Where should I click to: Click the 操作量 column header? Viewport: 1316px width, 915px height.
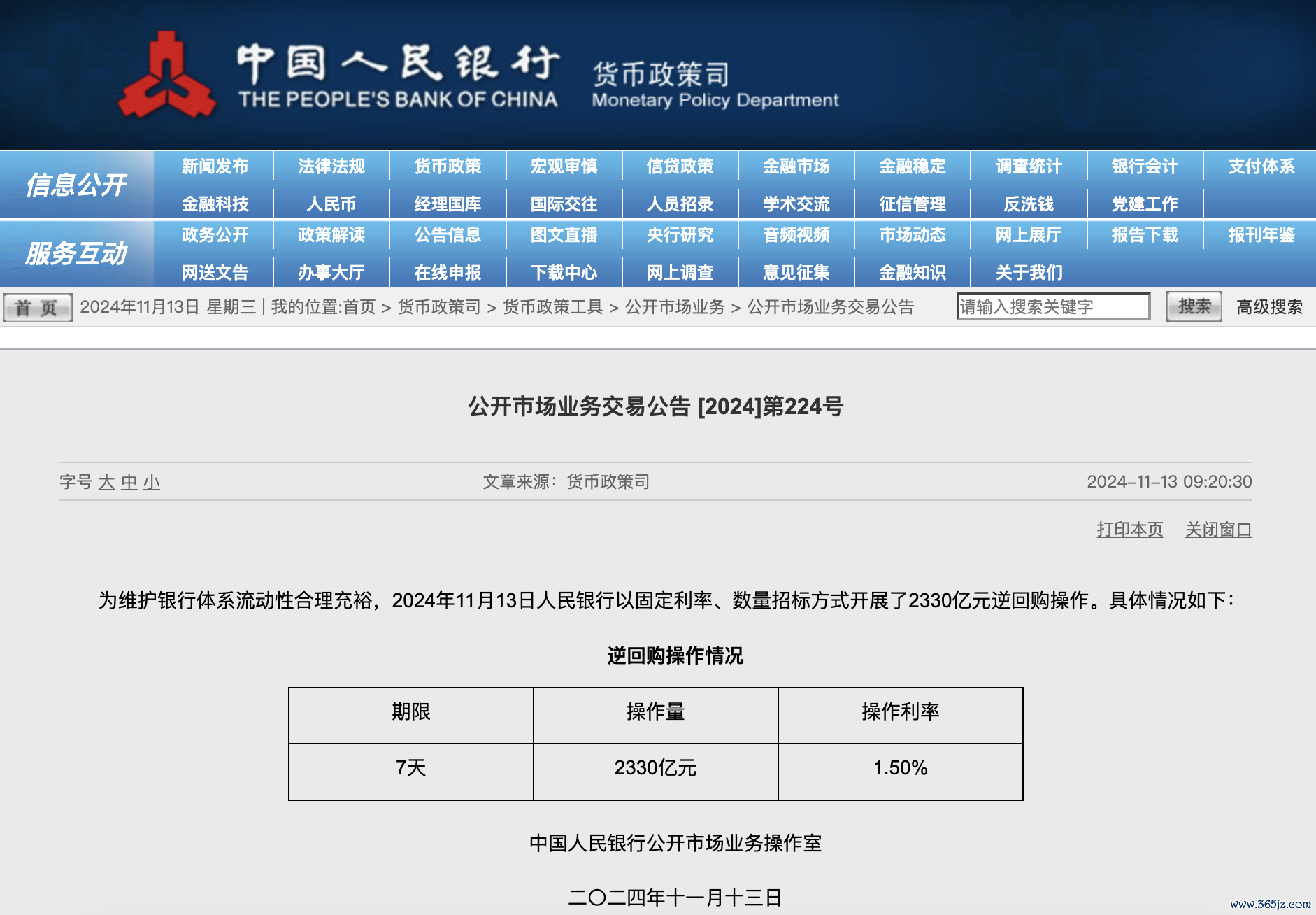point(655,715)
